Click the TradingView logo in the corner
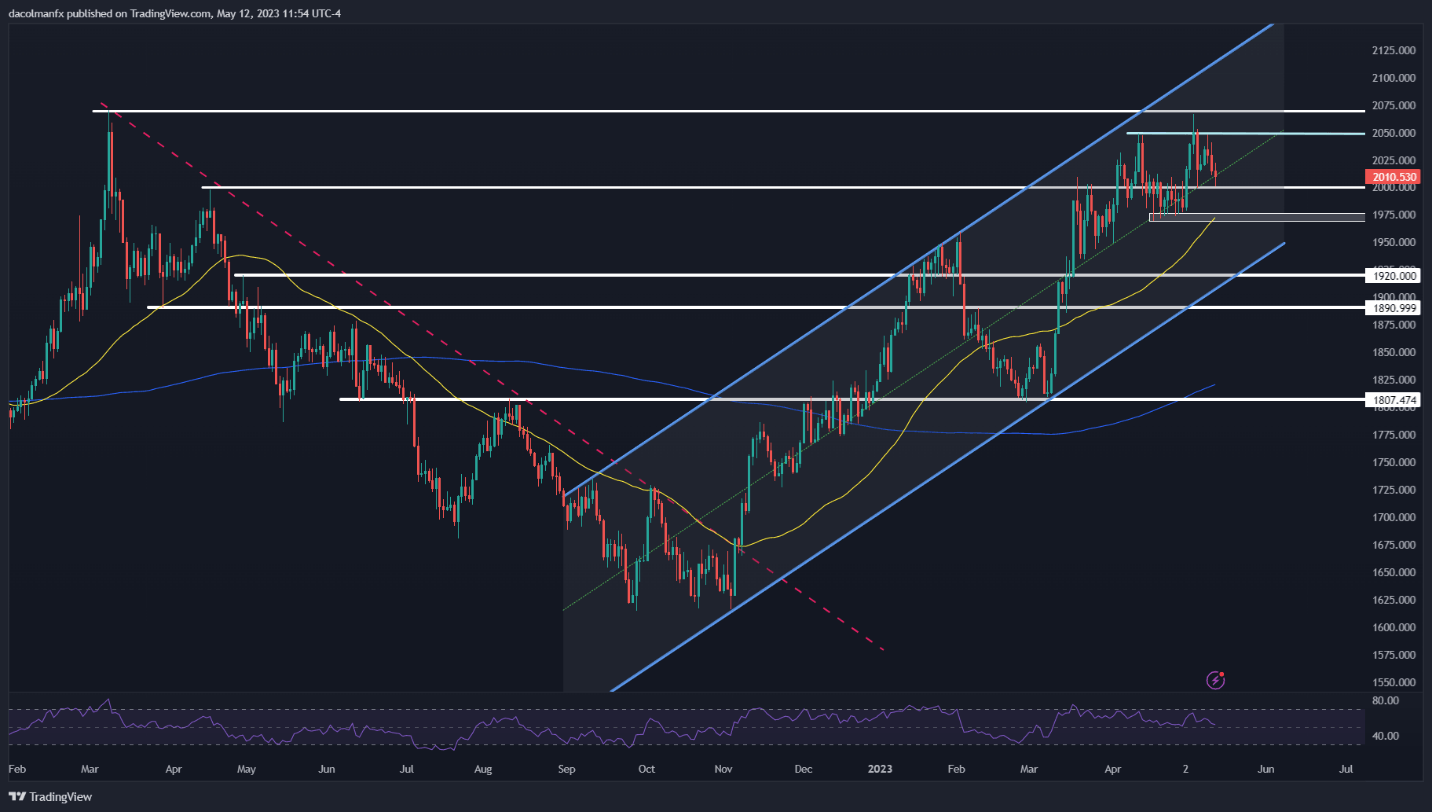Screen dimensions: 1432x812 [50, 797]
